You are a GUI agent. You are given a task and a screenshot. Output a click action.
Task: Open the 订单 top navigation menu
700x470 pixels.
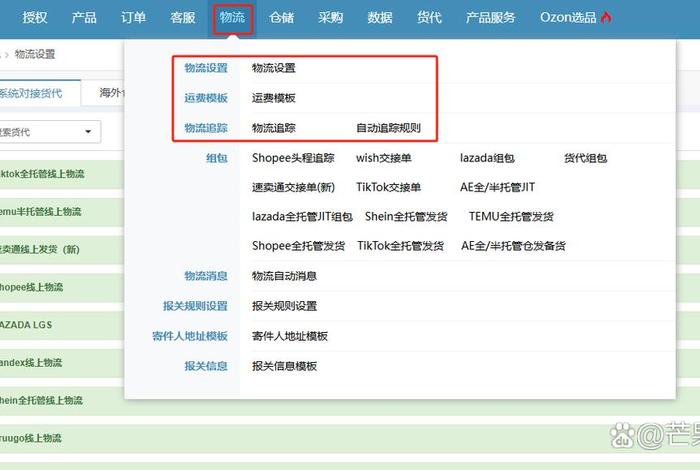pyautogui.click(x=133, y=17)
